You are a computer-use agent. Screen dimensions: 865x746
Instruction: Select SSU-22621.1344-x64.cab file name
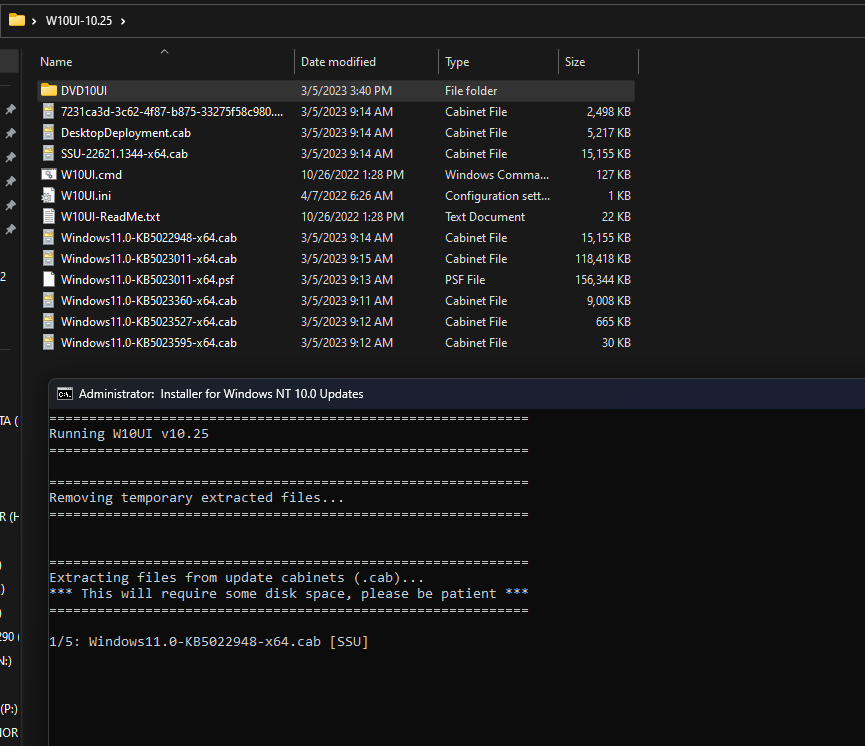(x=124, y=153)
